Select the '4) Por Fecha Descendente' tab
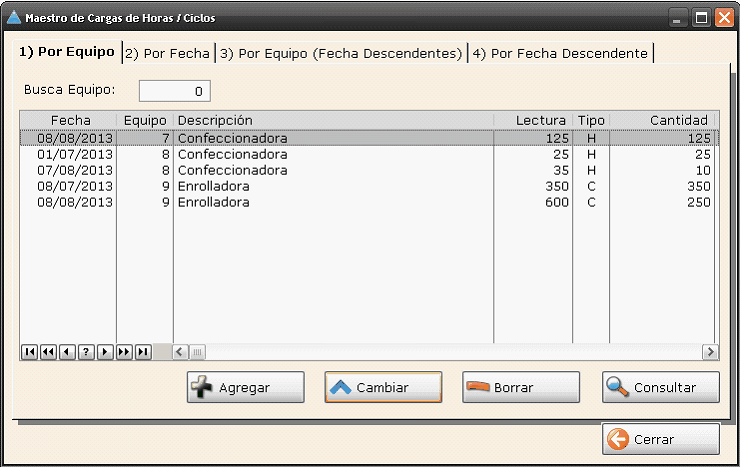Viewport: 741px width, 468px height. click(560, 53)
